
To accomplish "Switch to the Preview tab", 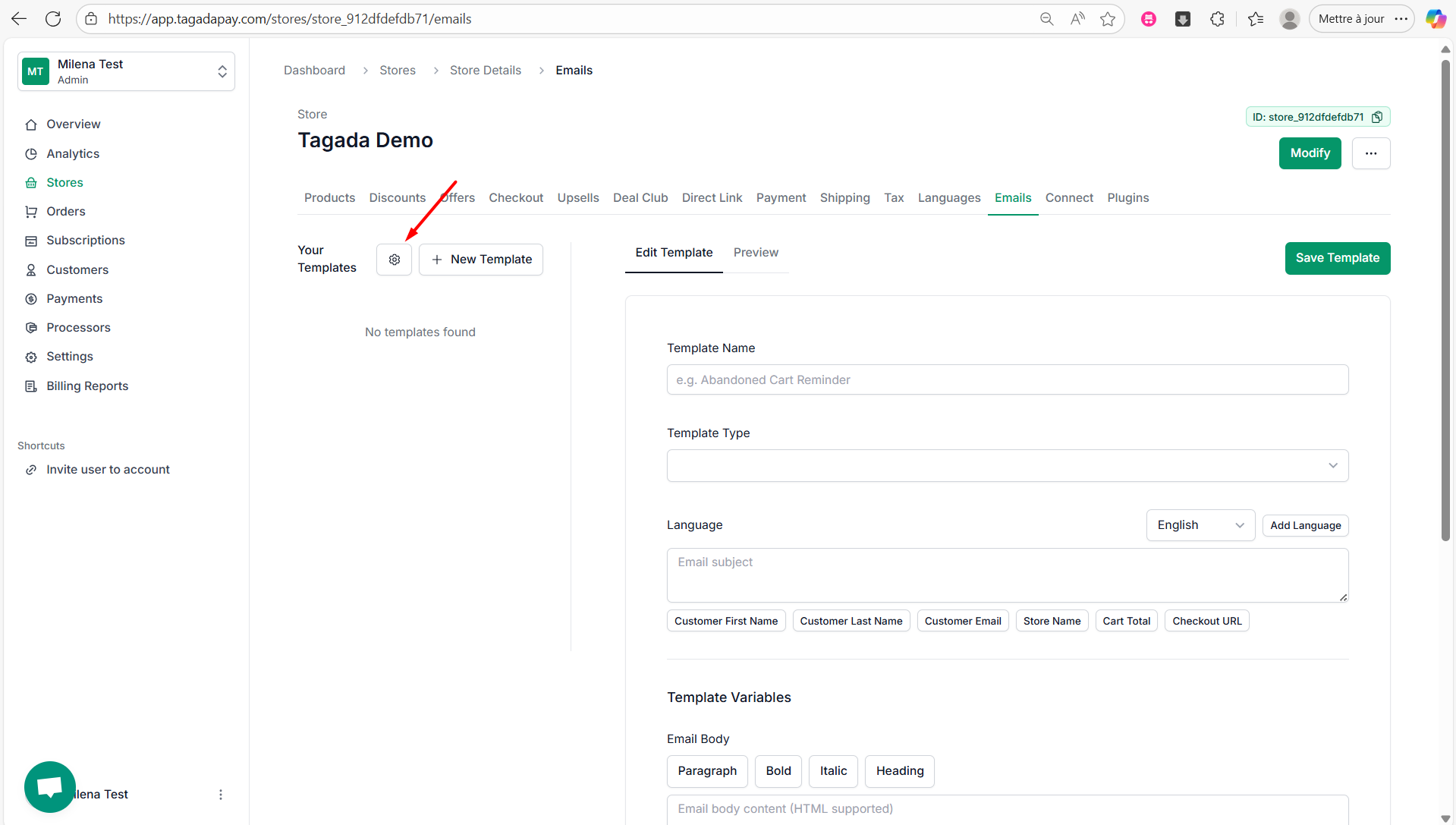I will (755, 253).
